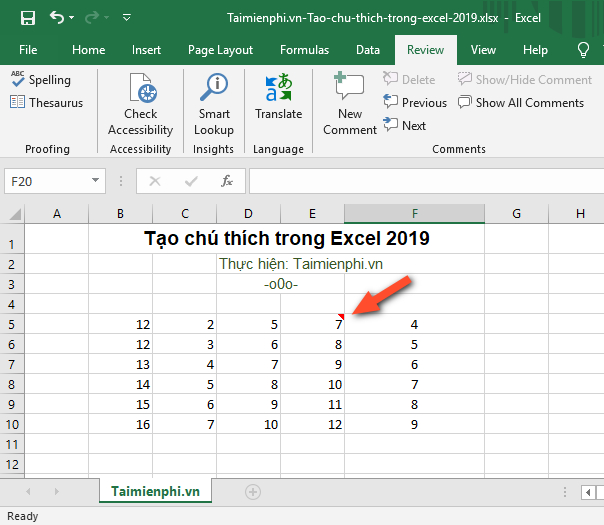Click the cell containing "-o0o-"
The width and height of the screenshot is (604, 525).
281,284
